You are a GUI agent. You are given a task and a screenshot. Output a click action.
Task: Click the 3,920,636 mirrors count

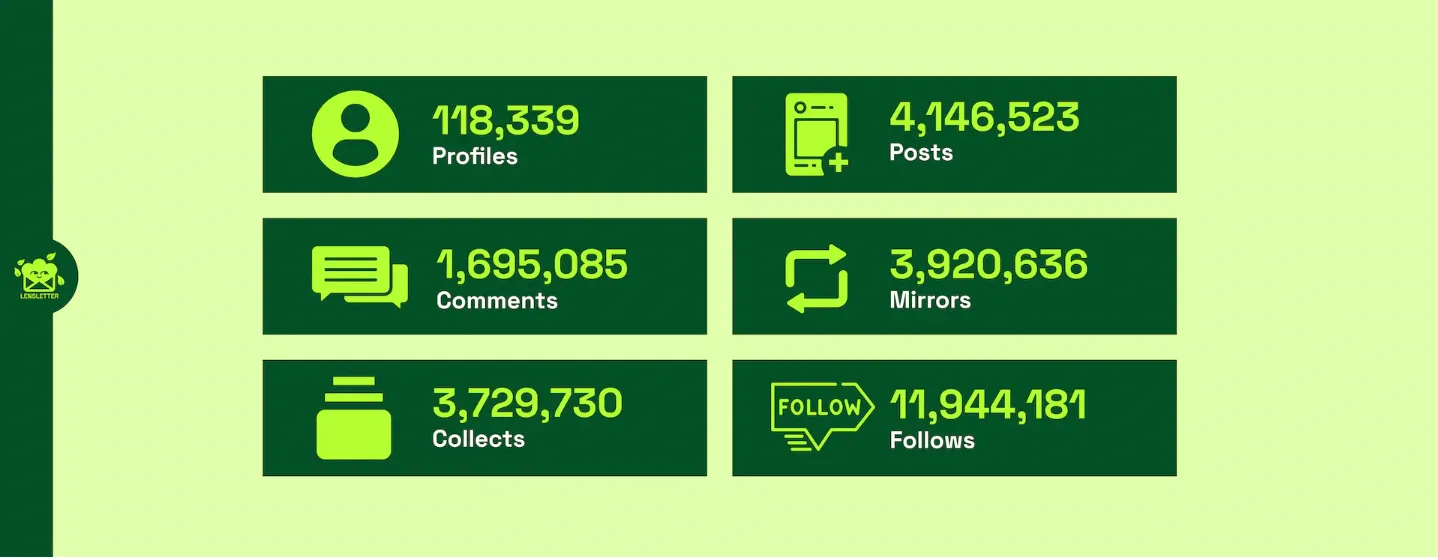coord(988,265)
